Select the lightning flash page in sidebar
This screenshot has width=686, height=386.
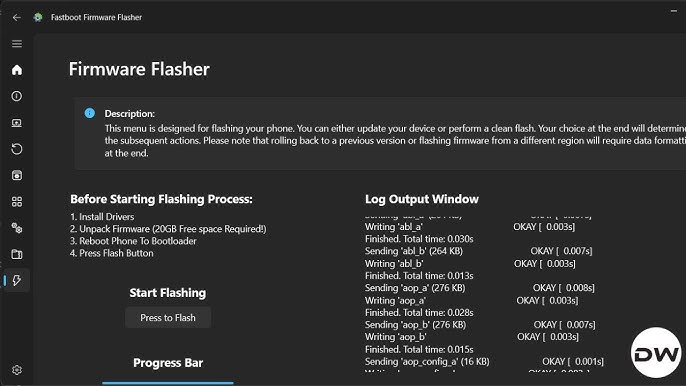tap(17, 281)
